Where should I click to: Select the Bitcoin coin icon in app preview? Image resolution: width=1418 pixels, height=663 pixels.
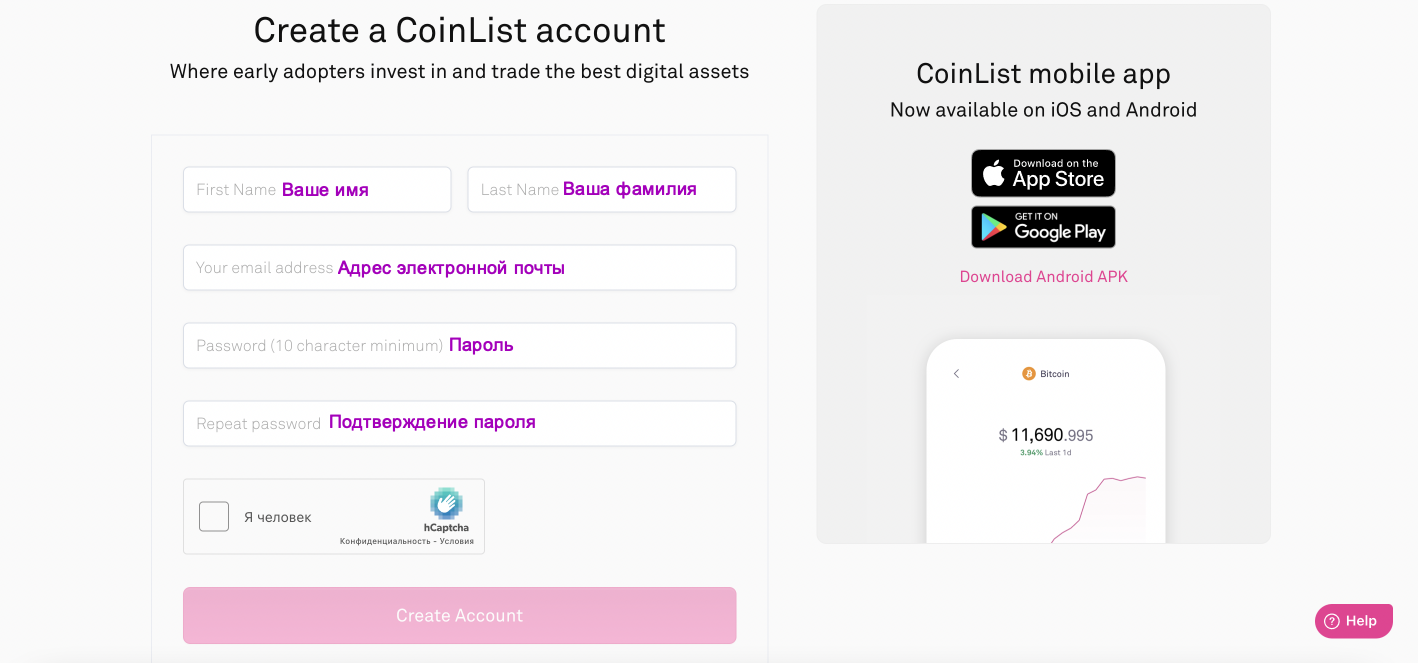tap(1028, 373)
